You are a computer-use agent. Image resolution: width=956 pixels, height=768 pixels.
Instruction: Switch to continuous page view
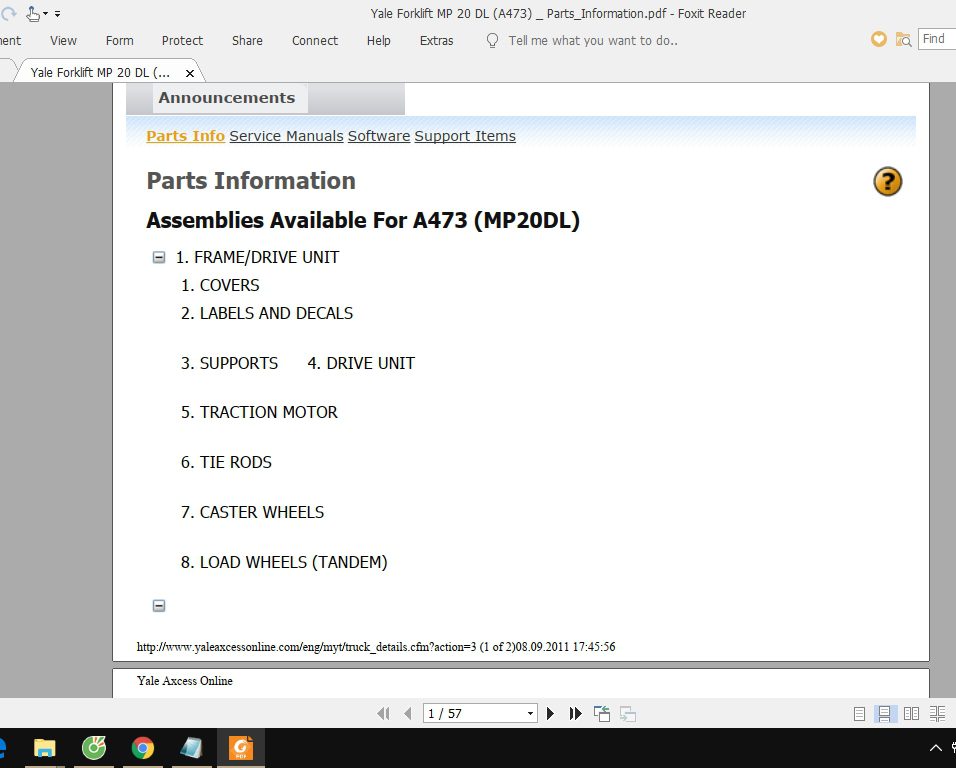click(885, 714)
